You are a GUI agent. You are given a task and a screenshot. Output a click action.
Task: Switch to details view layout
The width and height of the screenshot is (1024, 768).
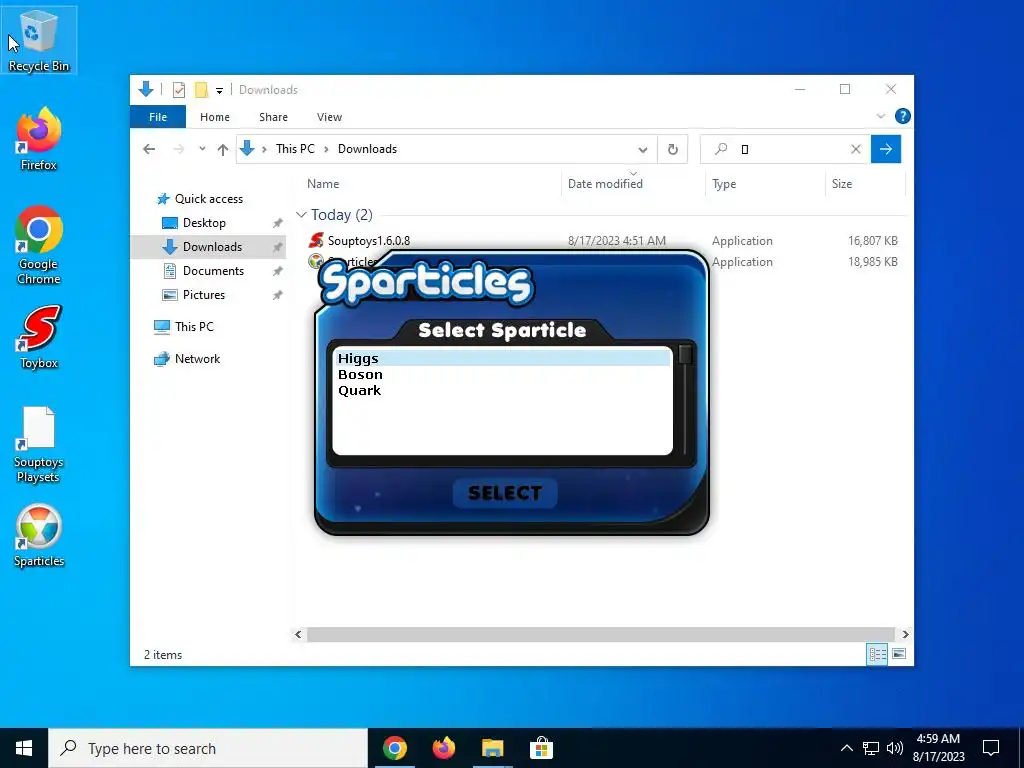pos(877,654)
